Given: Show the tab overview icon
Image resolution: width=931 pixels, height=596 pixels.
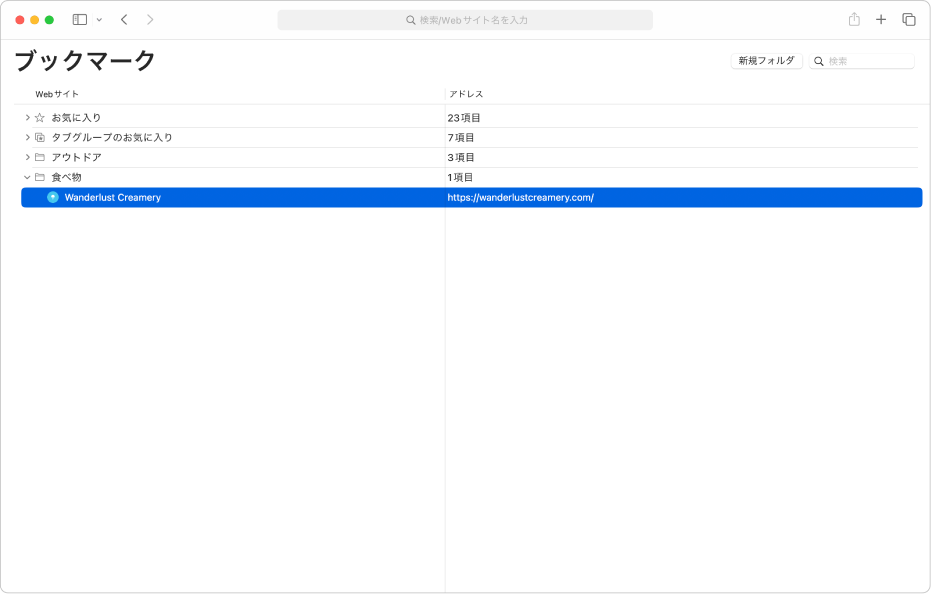Looking at the screenshot, I should pyautogui.click(x=908, y=20).
